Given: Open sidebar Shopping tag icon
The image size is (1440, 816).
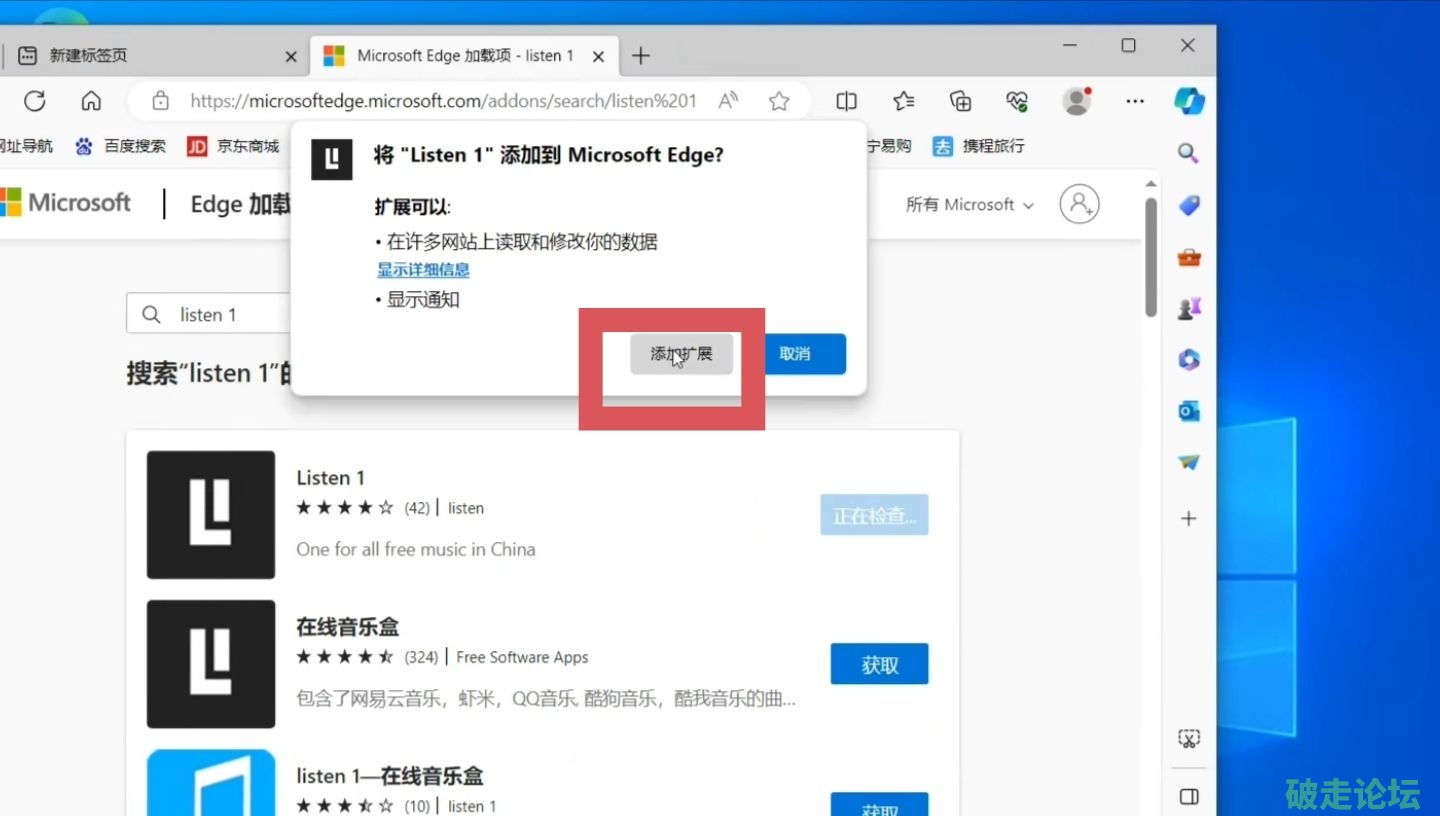Looking at the screenshot, I should click(x=1188, y=205).
